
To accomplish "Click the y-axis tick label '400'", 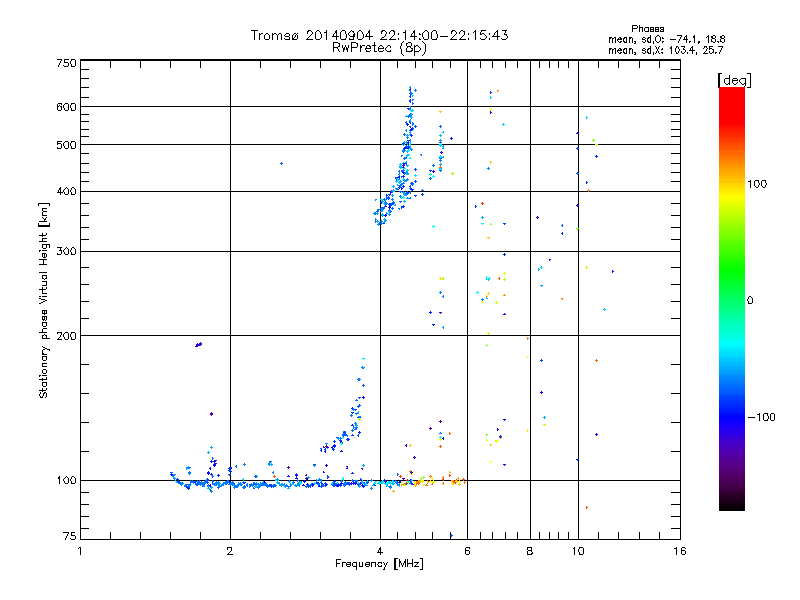I will click(x=67, y=191).
